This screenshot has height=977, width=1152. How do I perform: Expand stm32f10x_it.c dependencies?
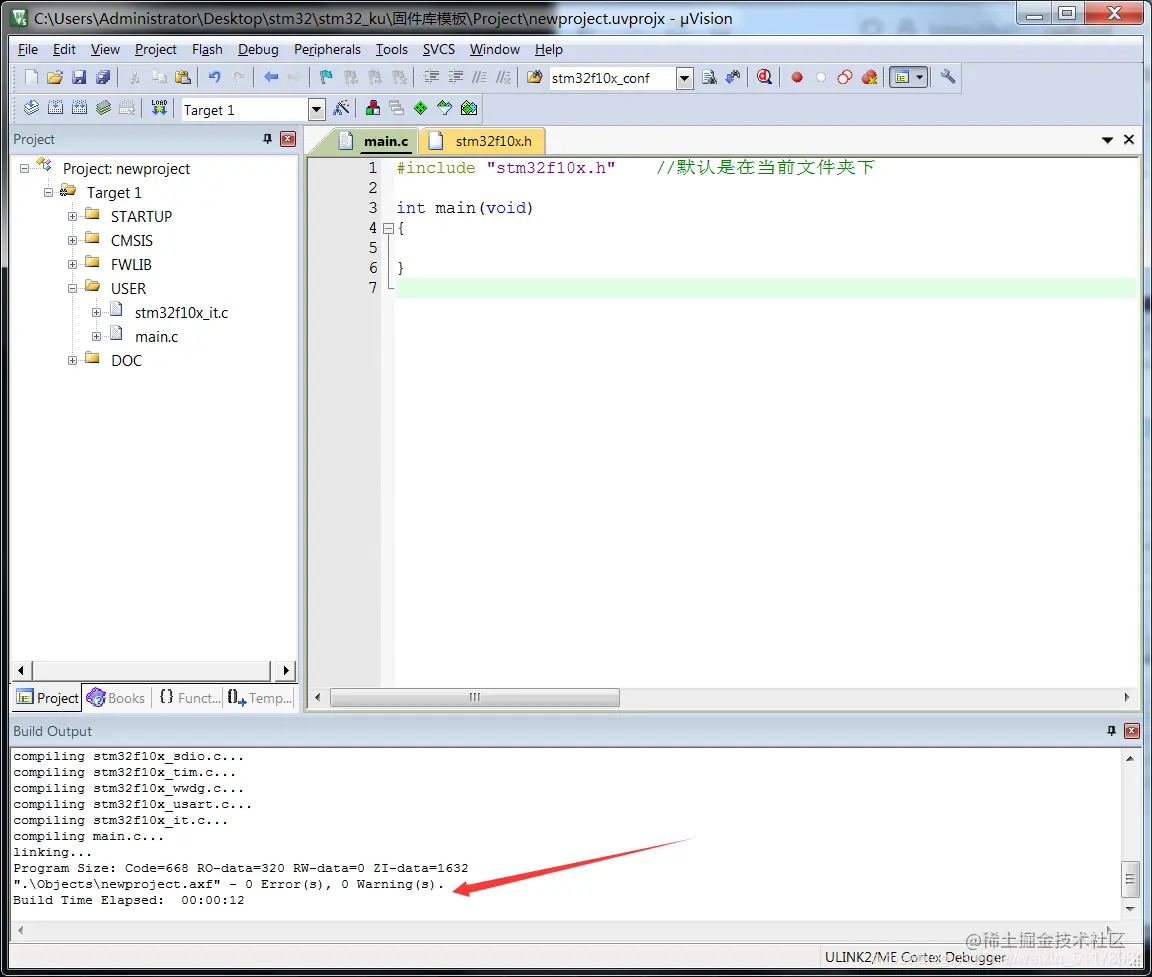(96, 312)
